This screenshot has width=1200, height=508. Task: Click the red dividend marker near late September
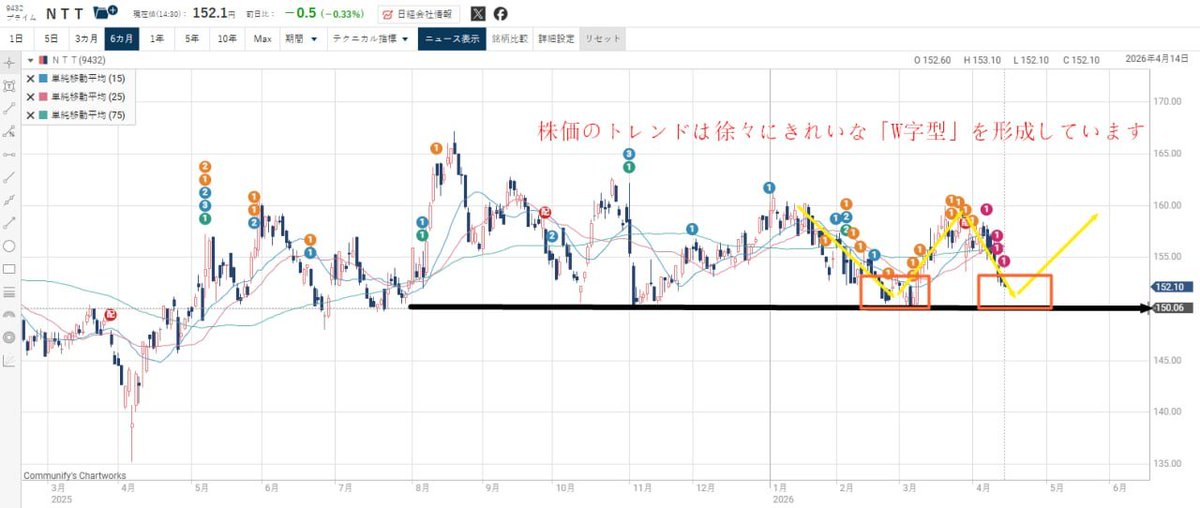click(x=545, y=213)
